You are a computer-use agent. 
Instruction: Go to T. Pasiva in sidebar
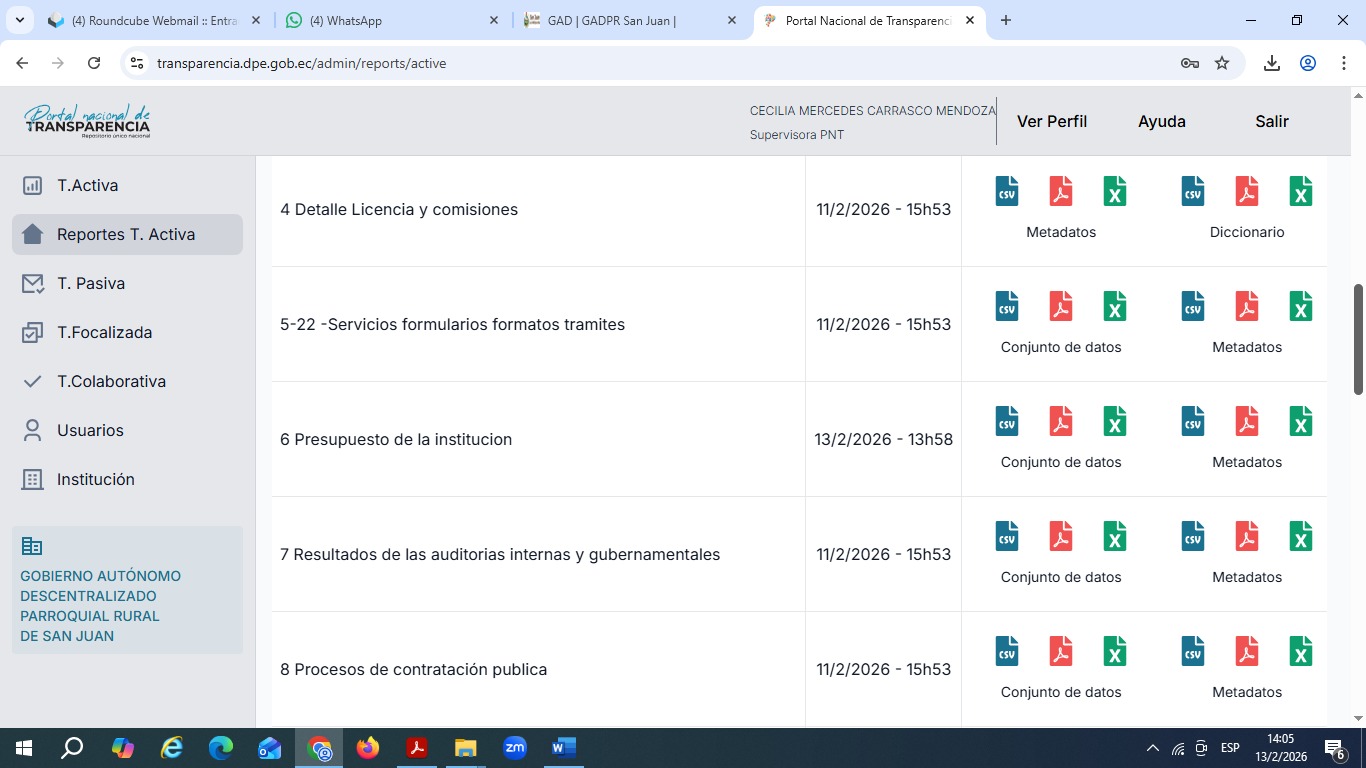(x=90, y=283)
